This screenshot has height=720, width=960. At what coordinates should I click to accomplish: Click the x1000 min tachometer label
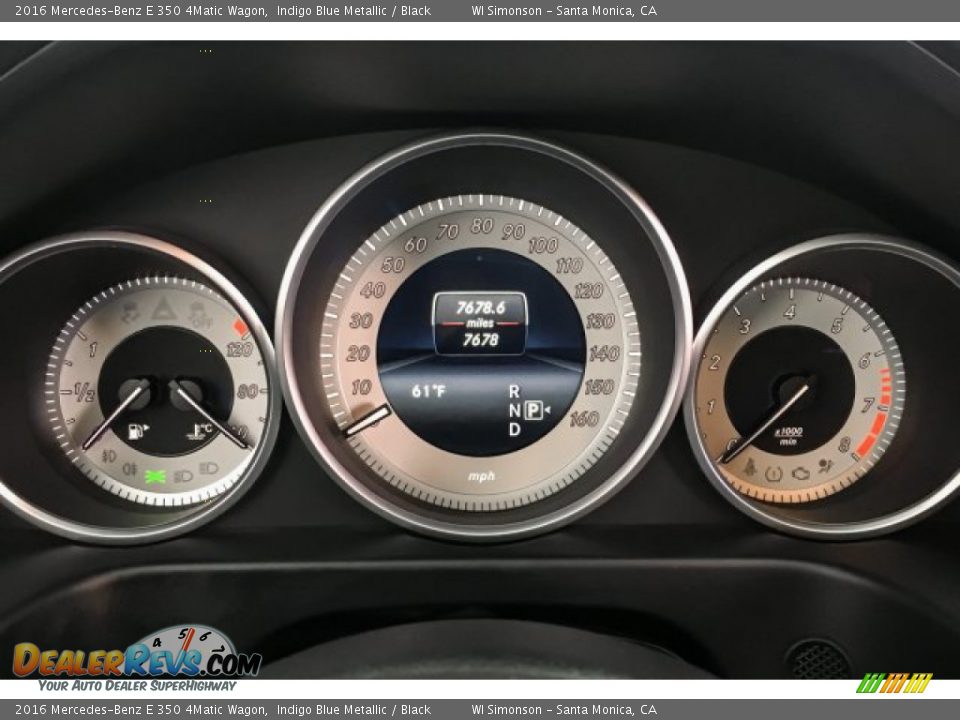pyautogui.click(x=789, y=435)
